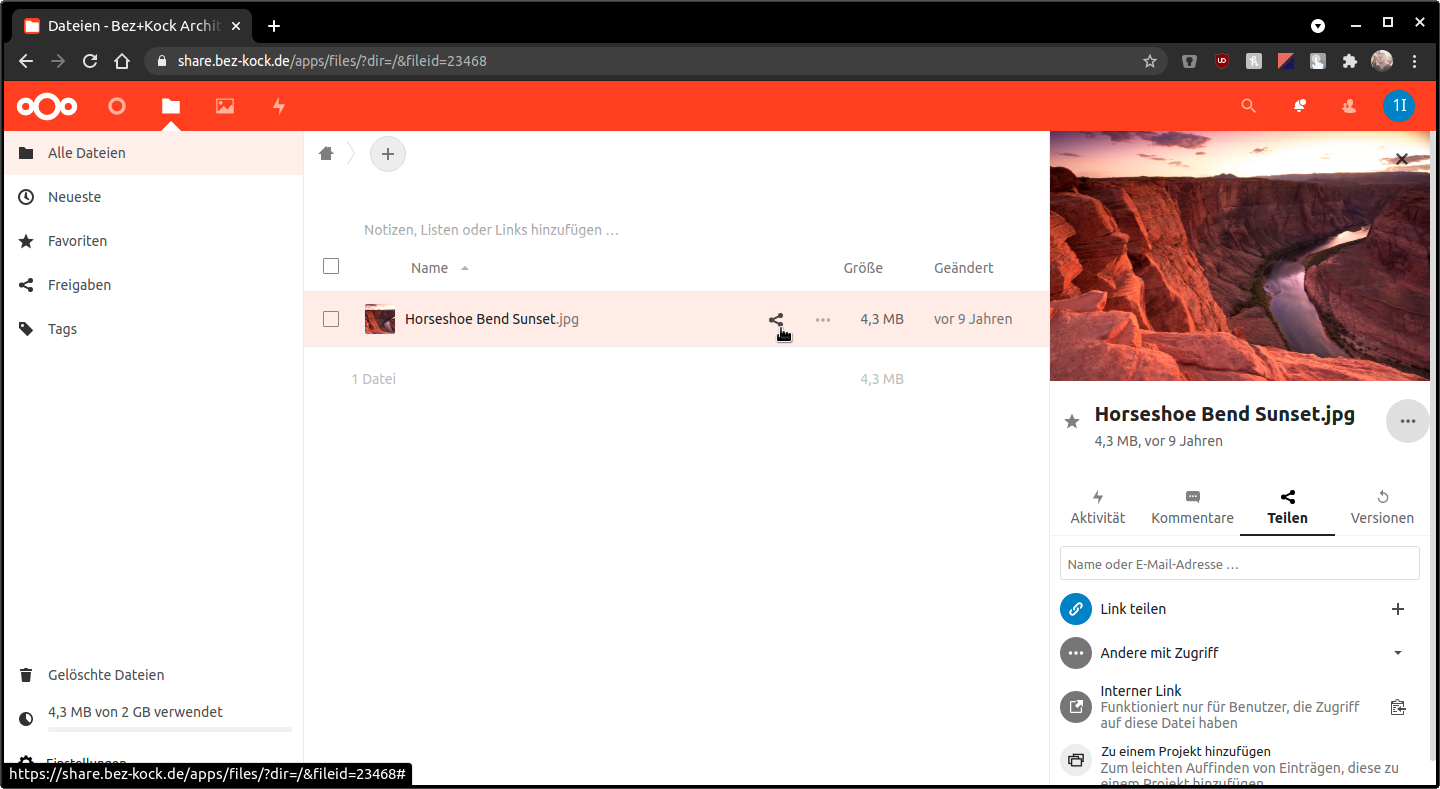Open the Photos app icon in header
The height and width of the screenshot is (789, 1440).
pos(225,106)
